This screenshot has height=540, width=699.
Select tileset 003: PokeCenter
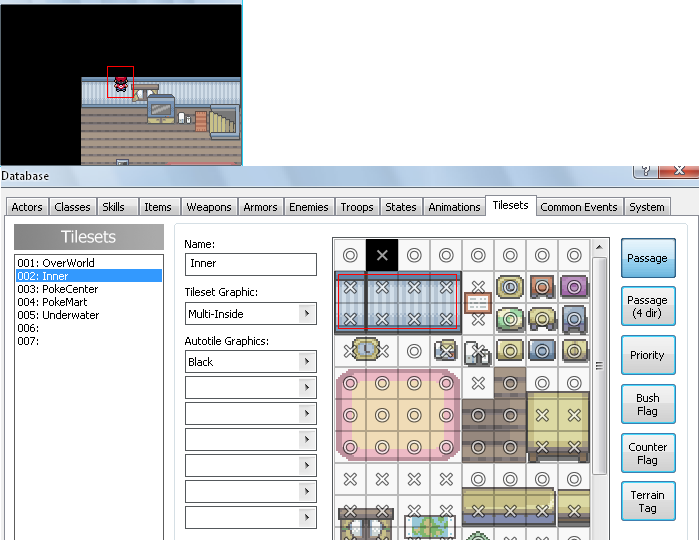[x=89, y=289]
